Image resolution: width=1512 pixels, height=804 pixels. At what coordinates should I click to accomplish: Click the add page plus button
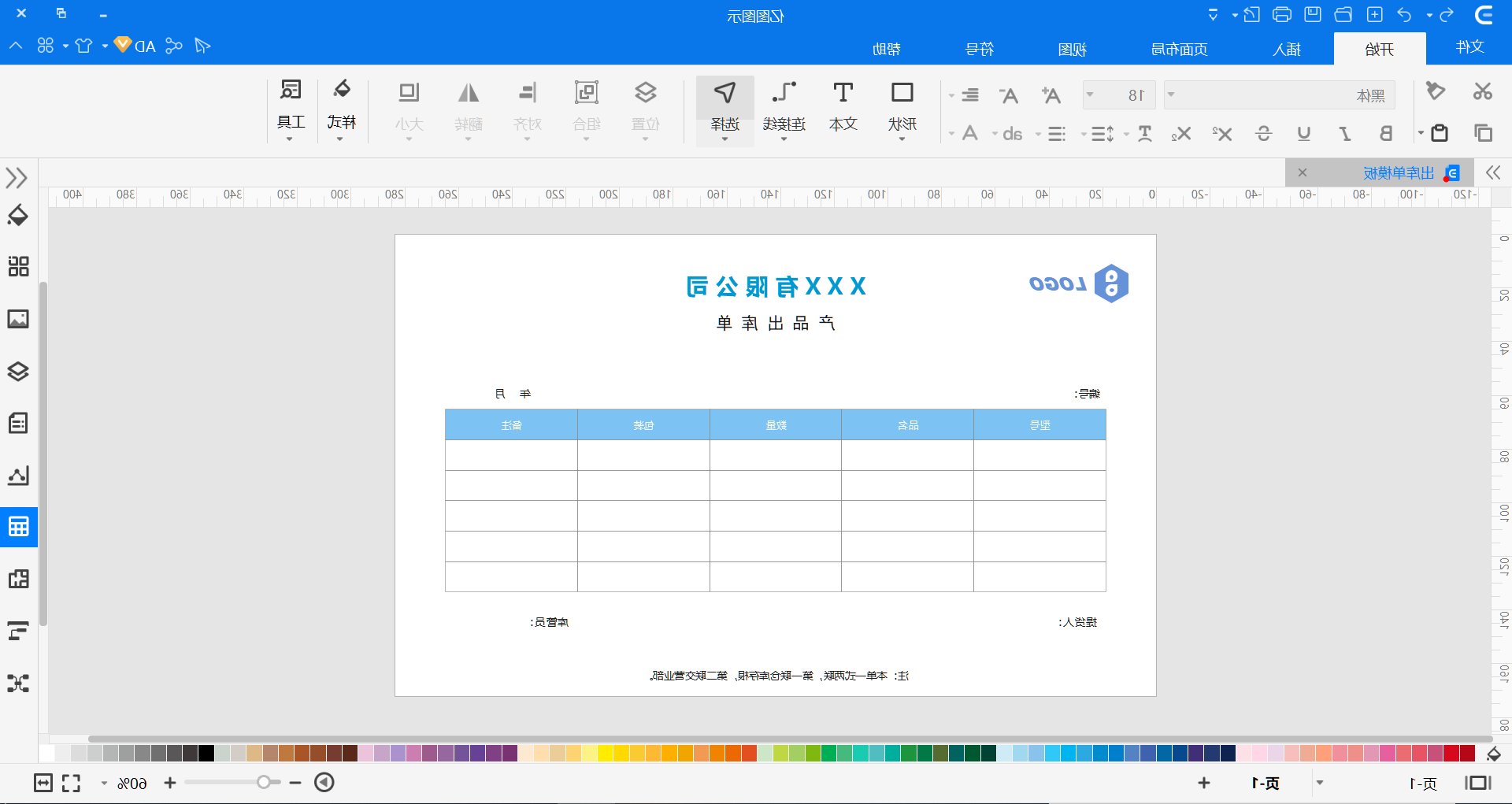click(1204, 783)
